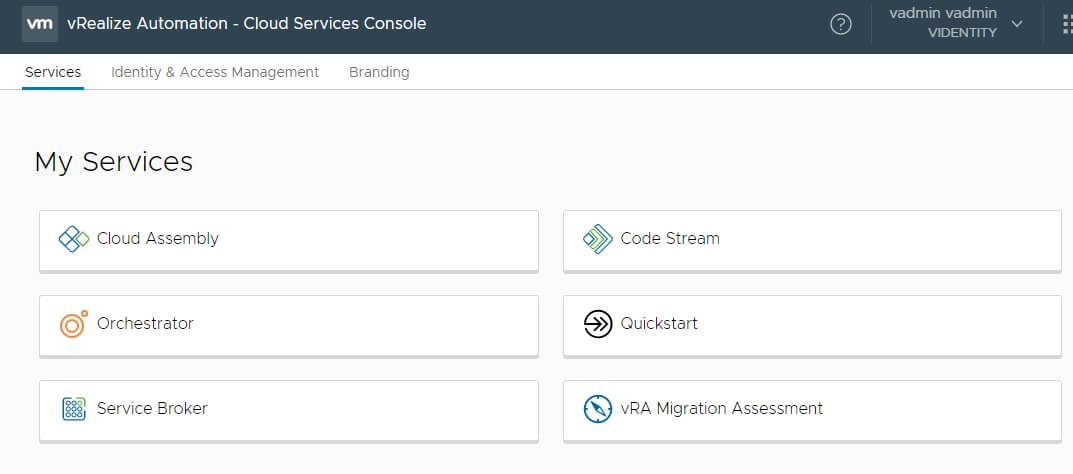1073x474 pixels.
Task: Click the VMware vm logo
Action: click(39, 23)
